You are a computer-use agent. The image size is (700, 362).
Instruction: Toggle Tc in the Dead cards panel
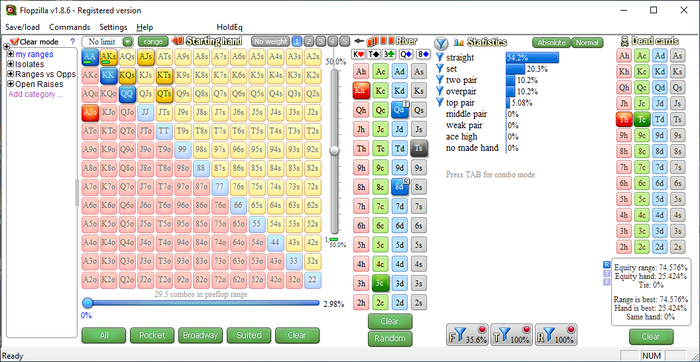(x=642, y=119)
